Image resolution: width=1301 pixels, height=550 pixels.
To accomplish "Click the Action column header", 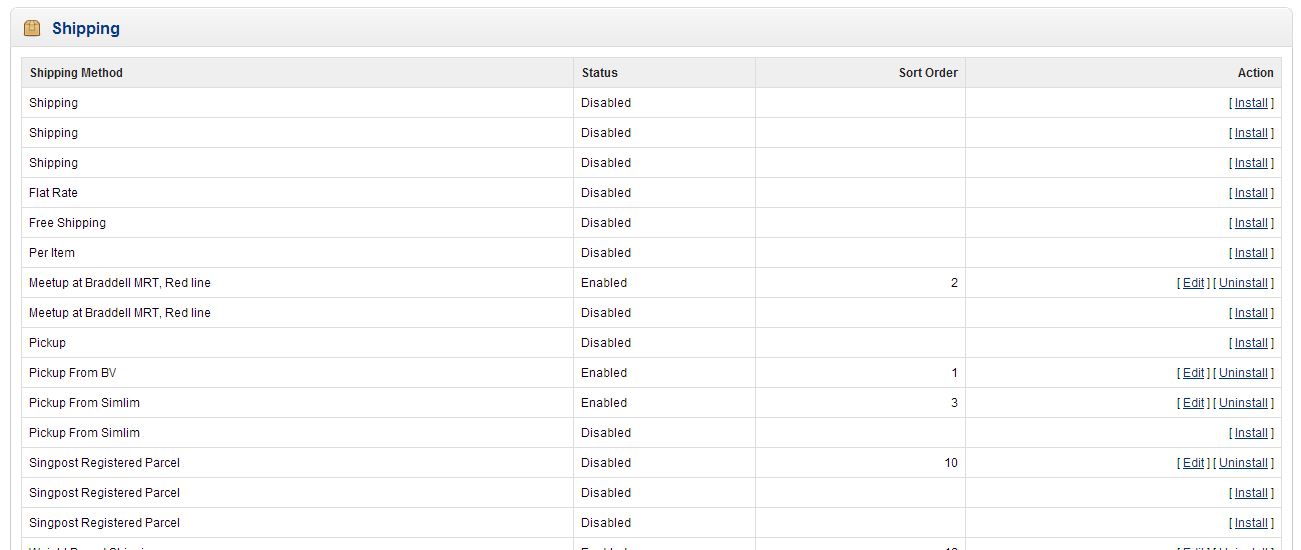I will pos(1255,73).
